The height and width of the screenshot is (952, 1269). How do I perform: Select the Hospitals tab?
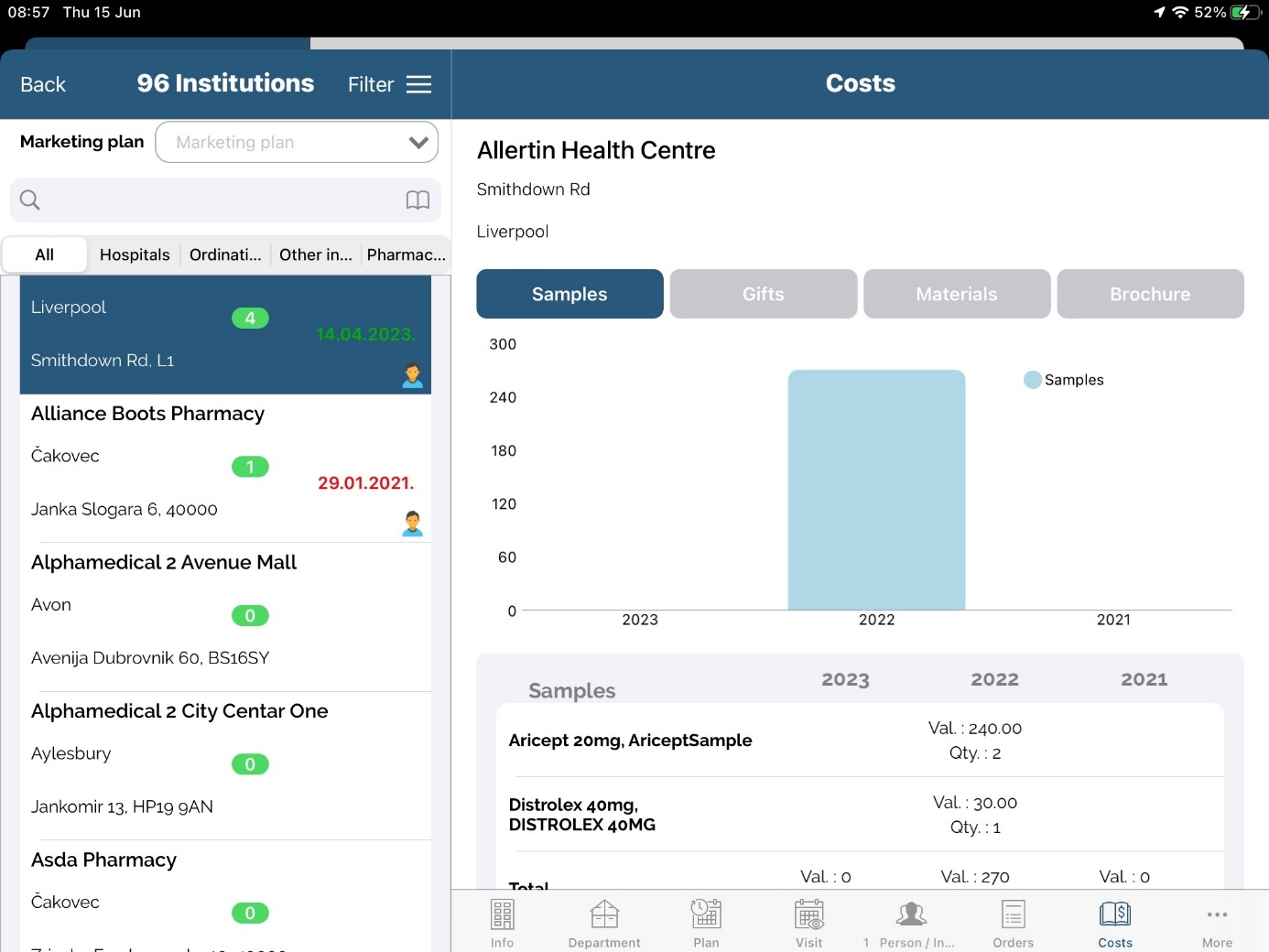(135, 254)
